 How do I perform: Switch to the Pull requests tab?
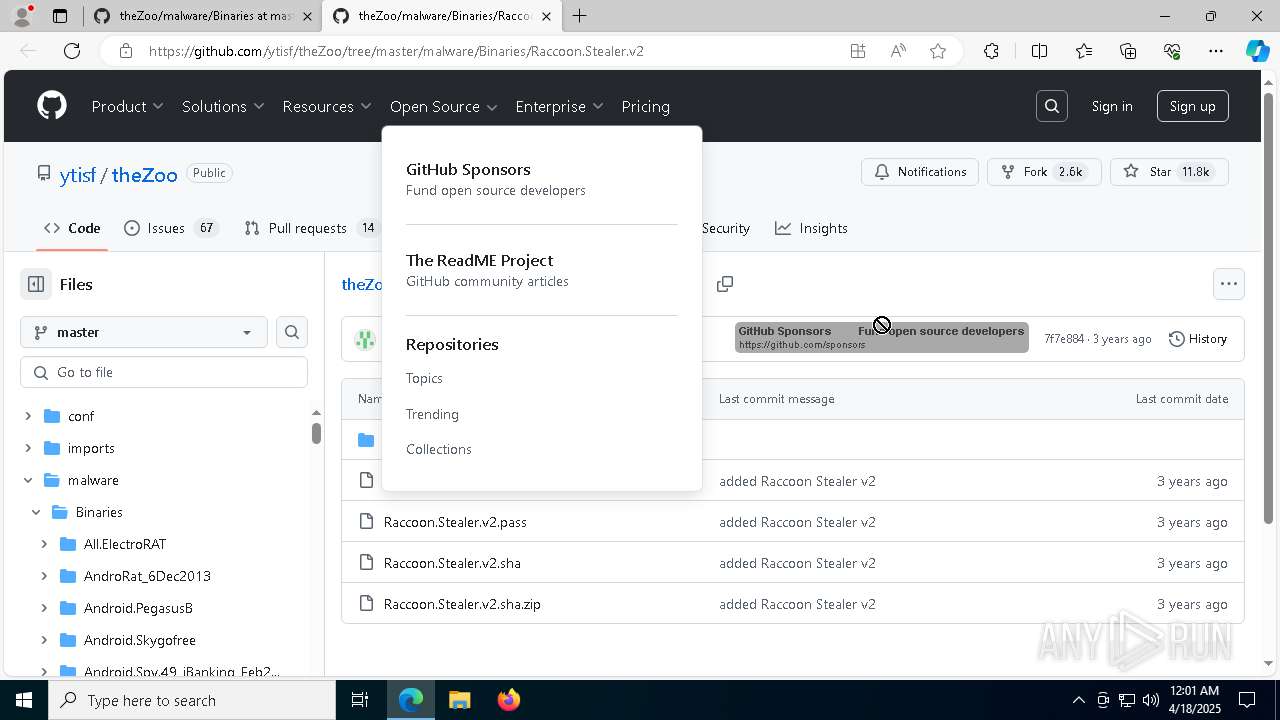(310, 228)
